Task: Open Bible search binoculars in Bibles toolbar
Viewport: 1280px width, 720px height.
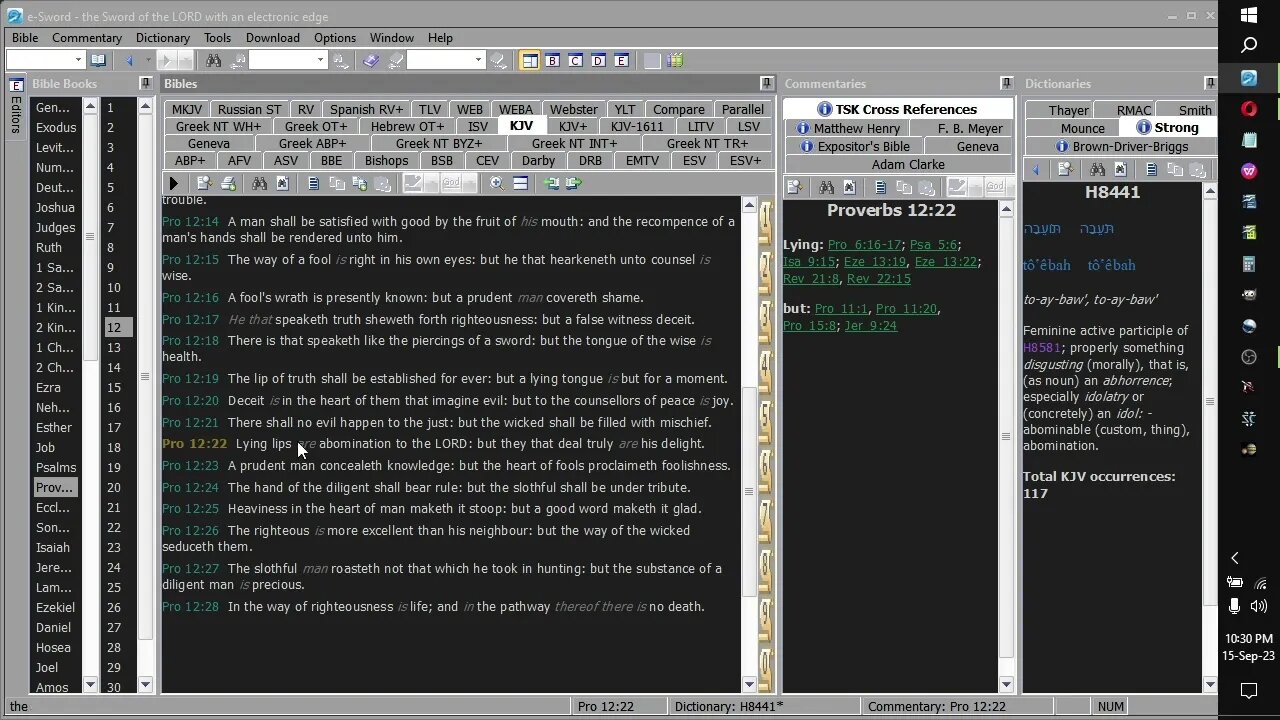Action: 259,183
